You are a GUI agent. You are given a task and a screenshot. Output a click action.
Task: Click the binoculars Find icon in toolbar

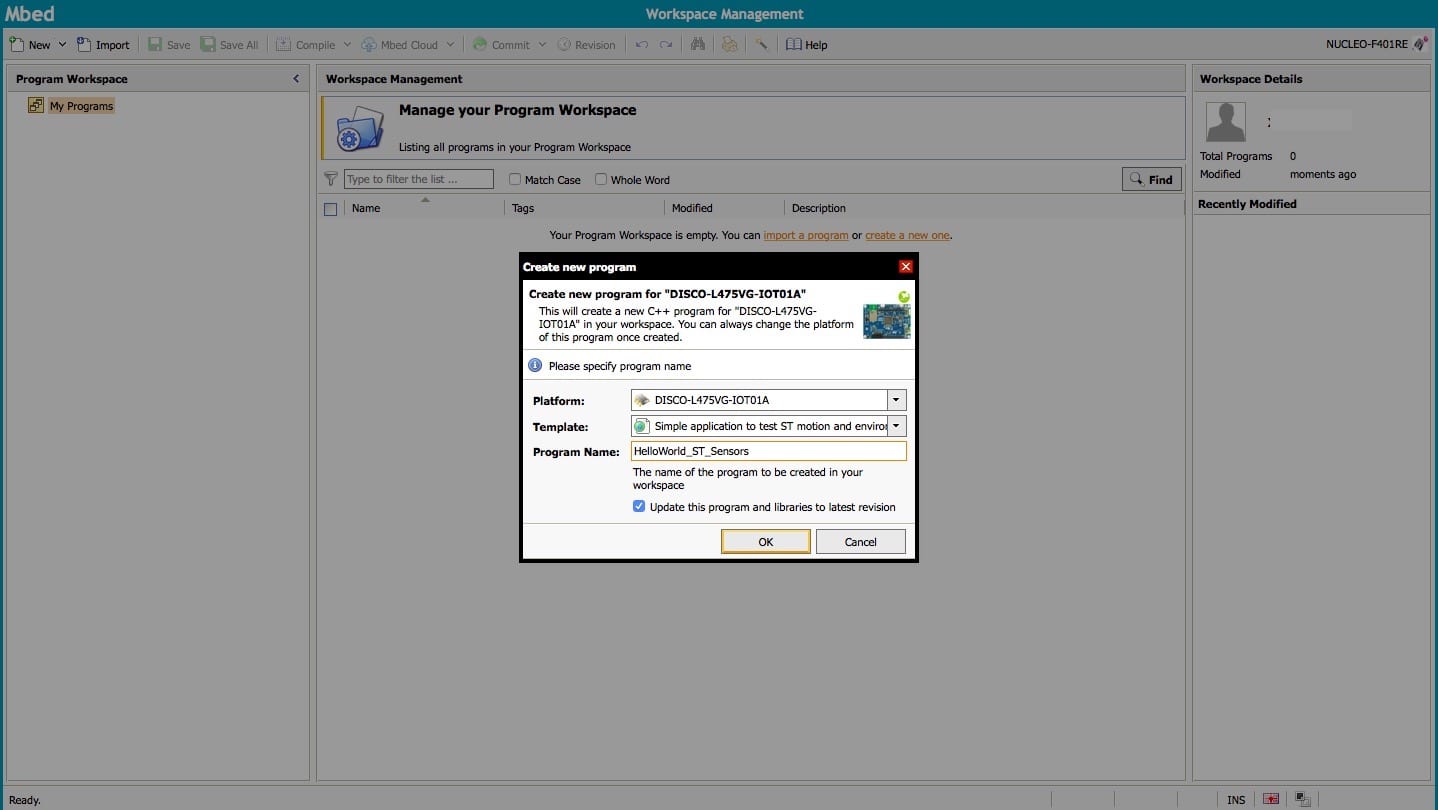coord(698,44)
